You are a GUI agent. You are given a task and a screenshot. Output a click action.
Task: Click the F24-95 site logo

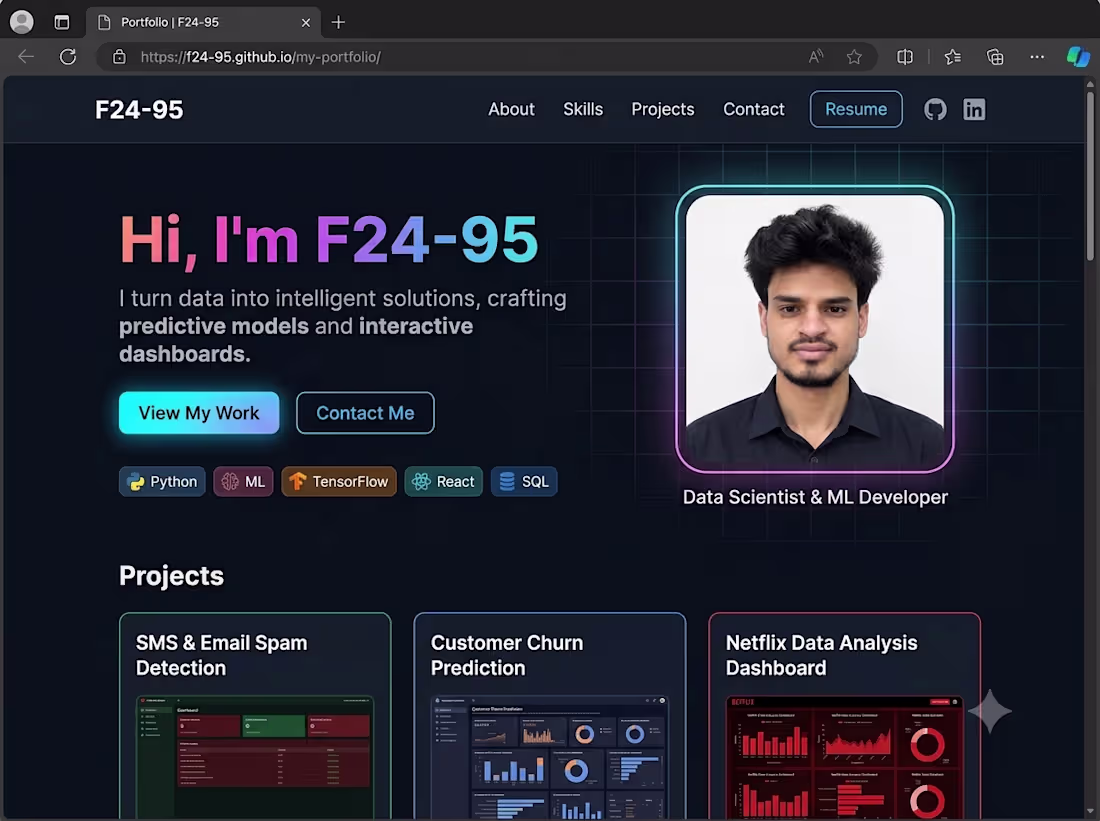[139, 109]
